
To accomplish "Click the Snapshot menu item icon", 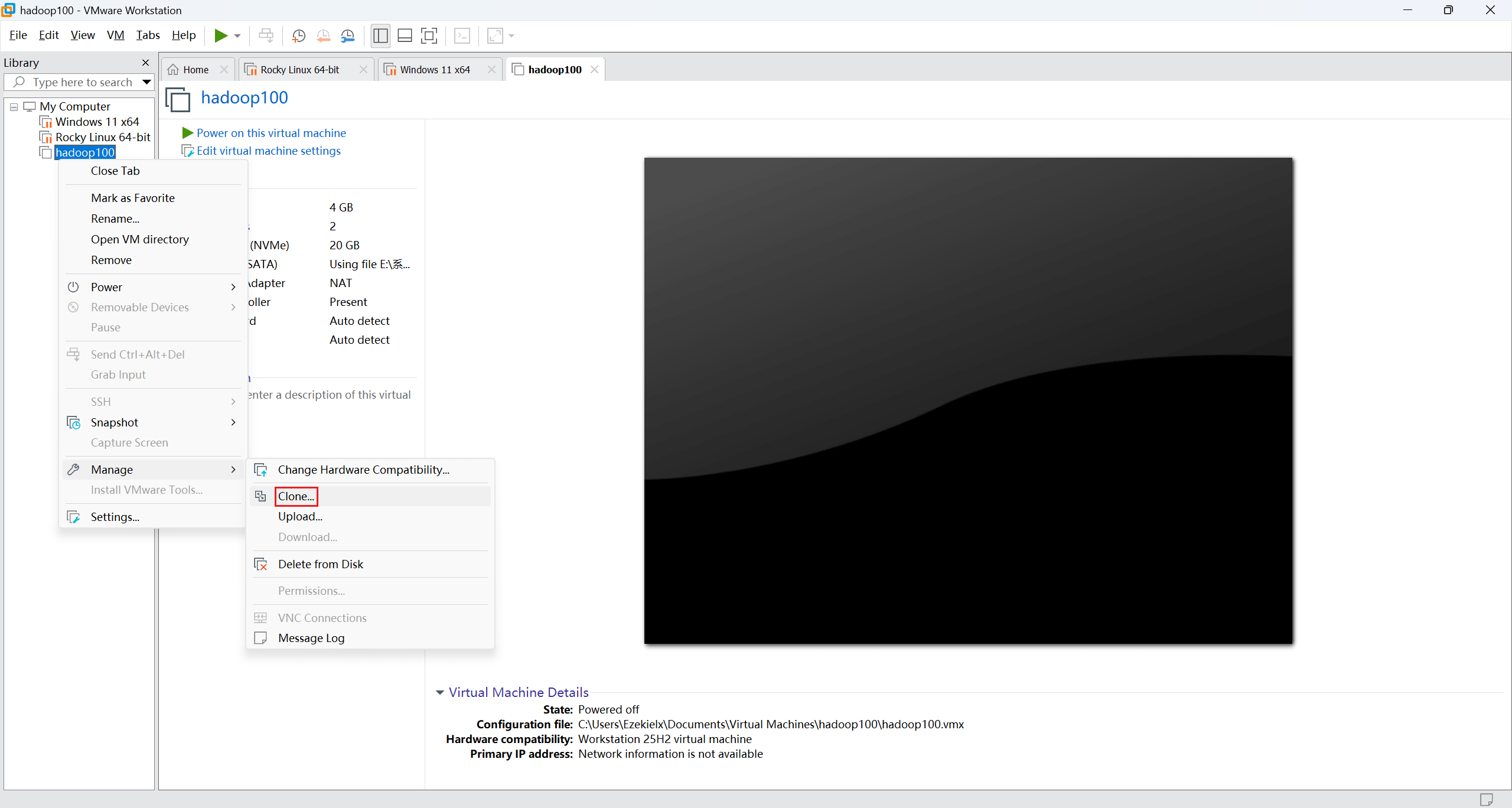I will pos(73,423).
